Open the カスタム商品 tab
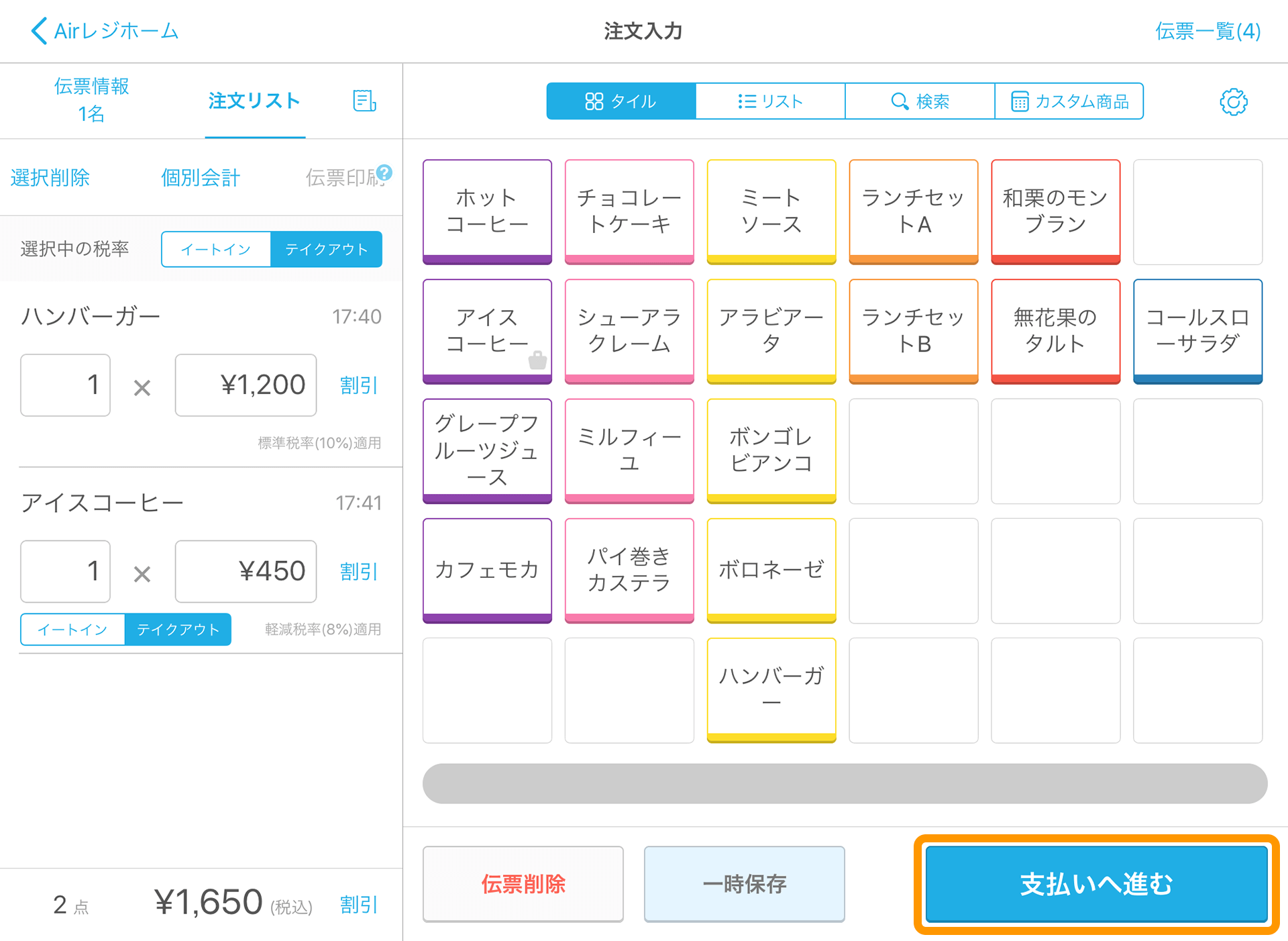This screenshot has width=1288, height=941. pos(1069,101)
